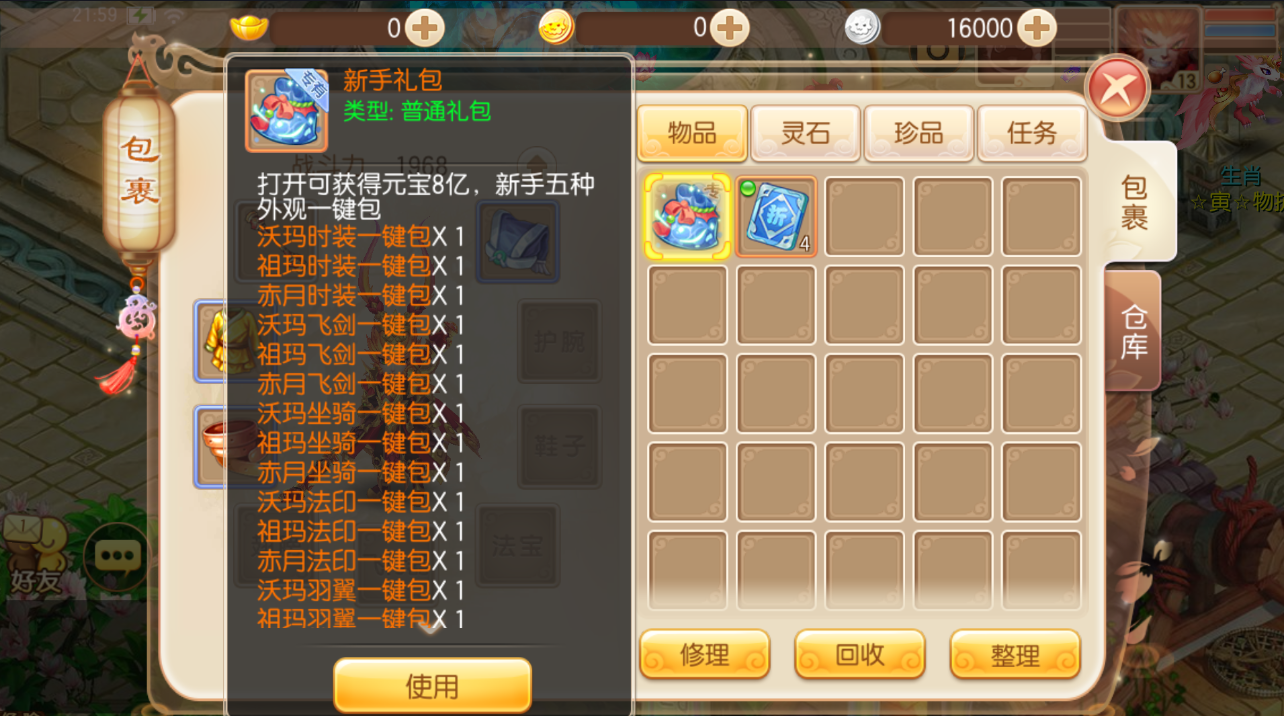1284x716 pixels.
Task: Close the bag panel with red X
Action: 1118,89
